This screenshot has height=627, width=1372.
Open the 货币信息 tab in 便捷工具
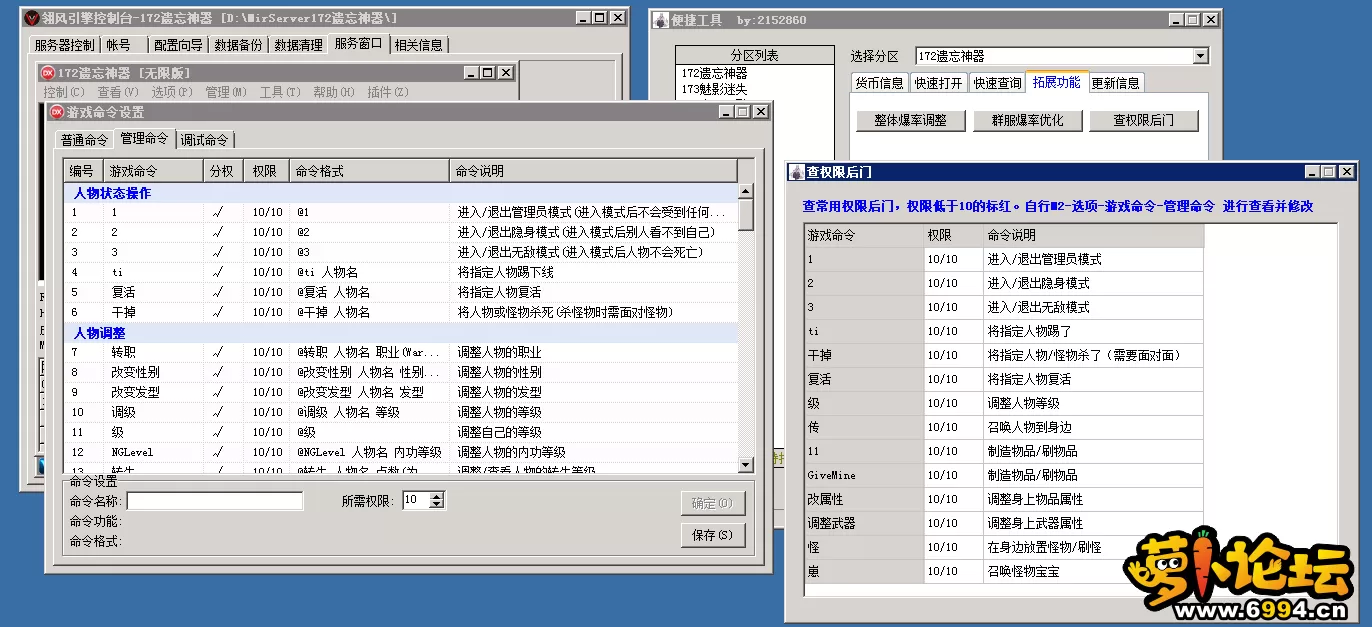point(880,83)
